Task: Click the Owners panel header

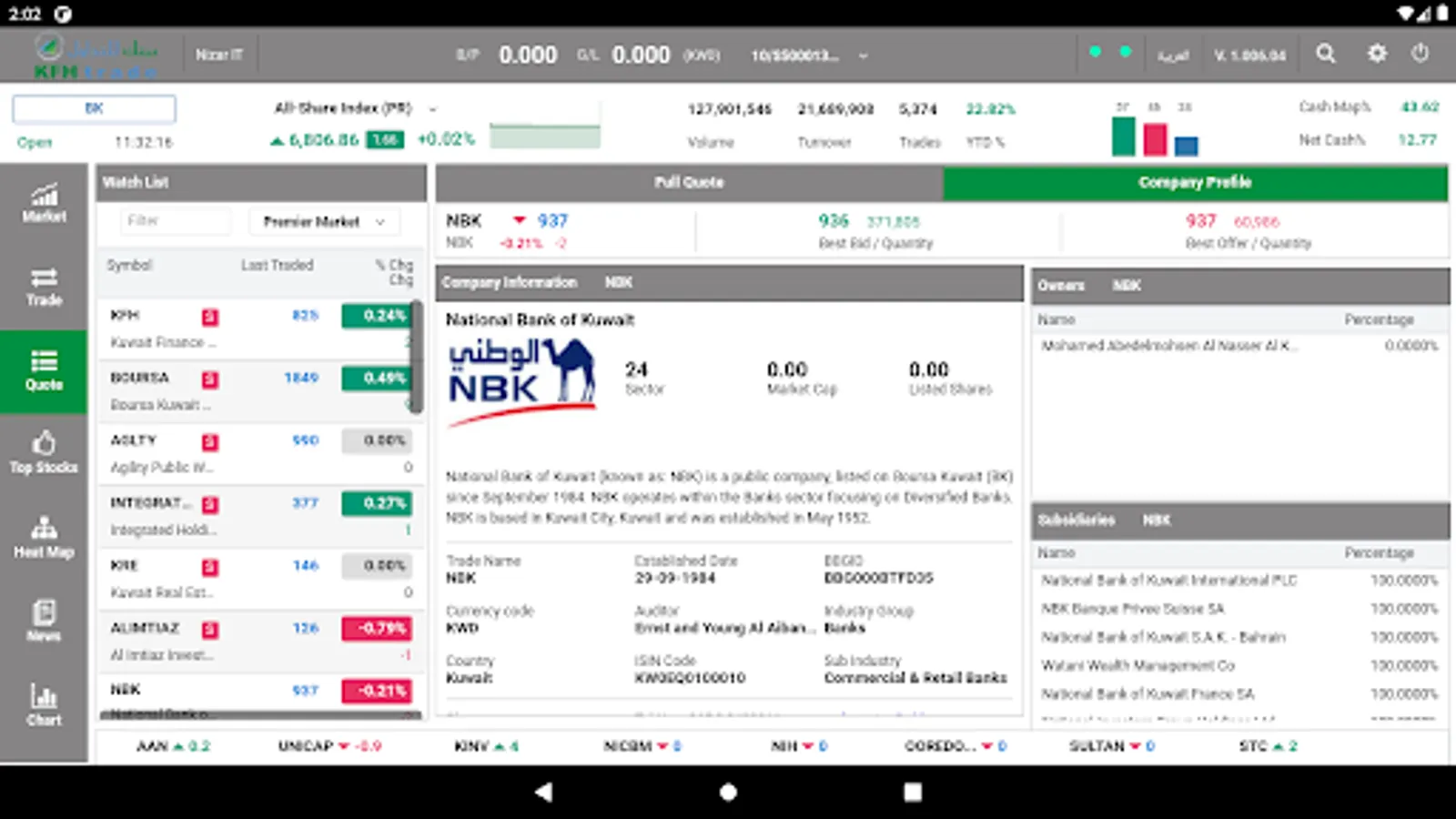Action: click(x=1240, y=286)
